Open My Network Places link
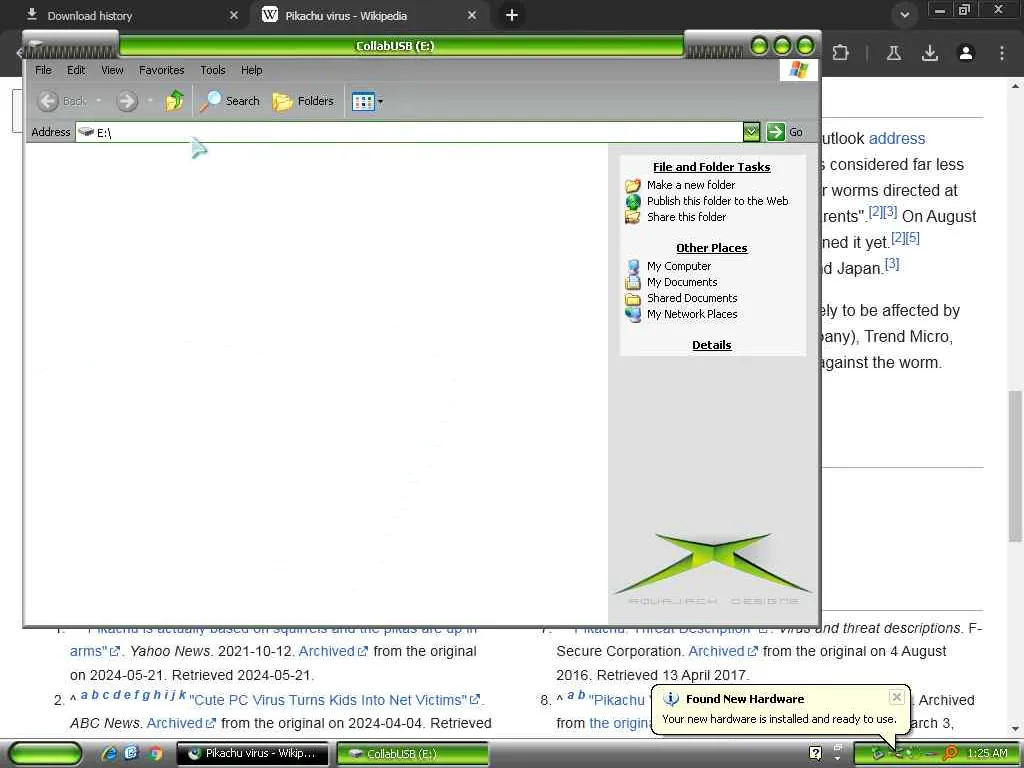This screenshot has width=1024, height=768. coord(692,314)
